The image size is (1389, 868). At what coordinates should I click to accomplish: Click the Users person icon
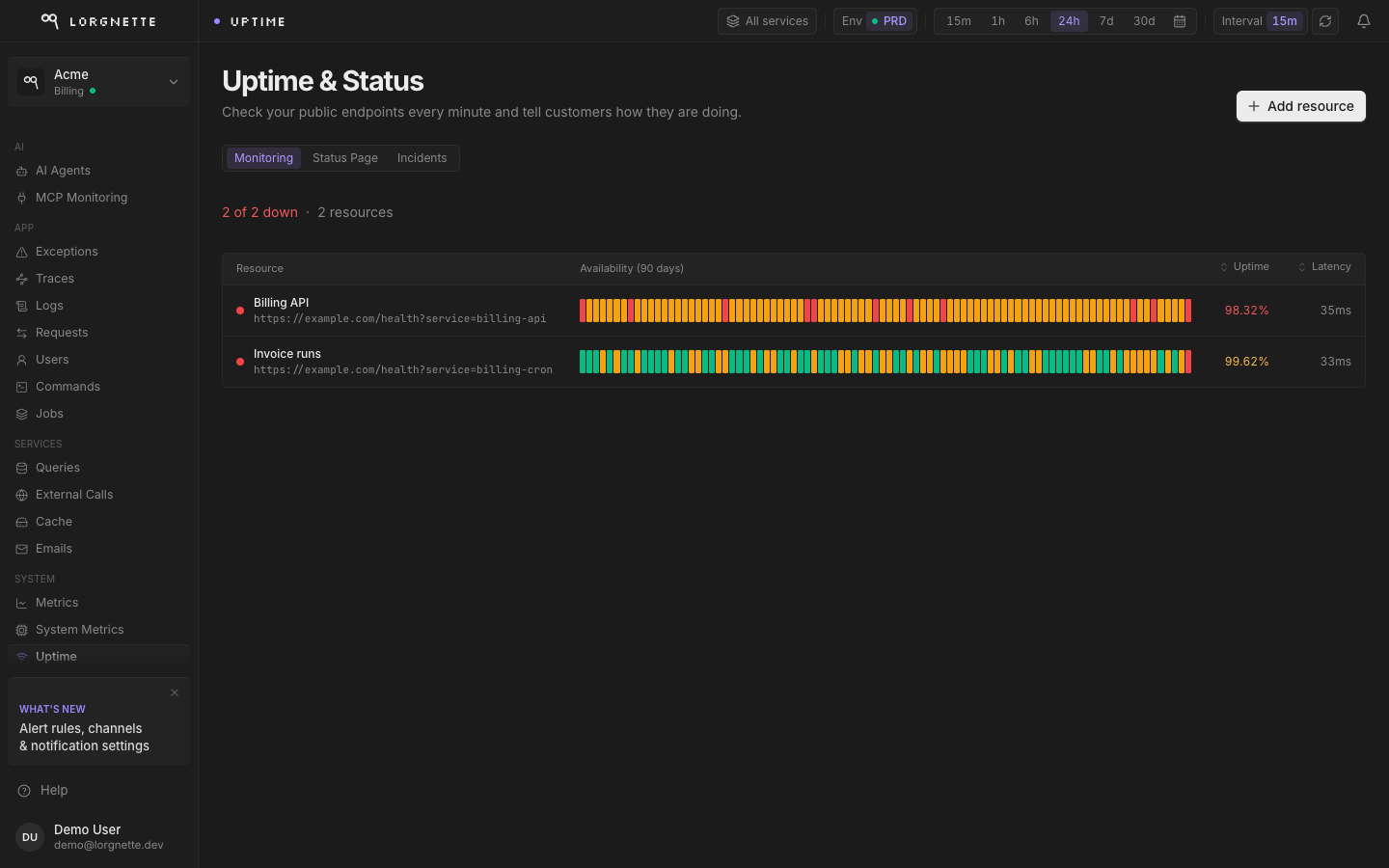(x=21, y=360)
